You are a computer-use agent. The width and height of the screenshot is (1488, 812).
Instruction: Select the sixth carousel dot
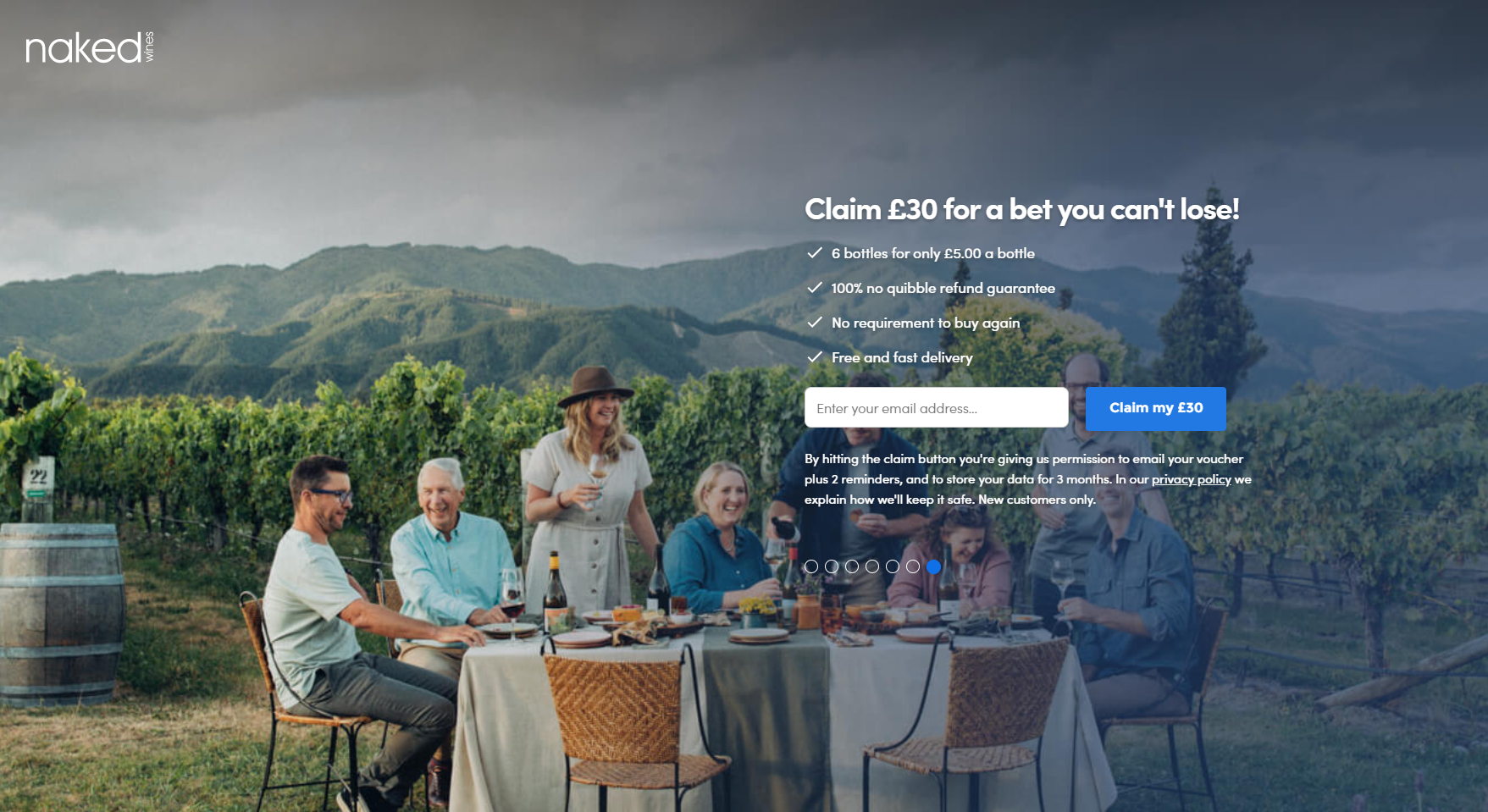pyautogui.click(x=913, y=566)
